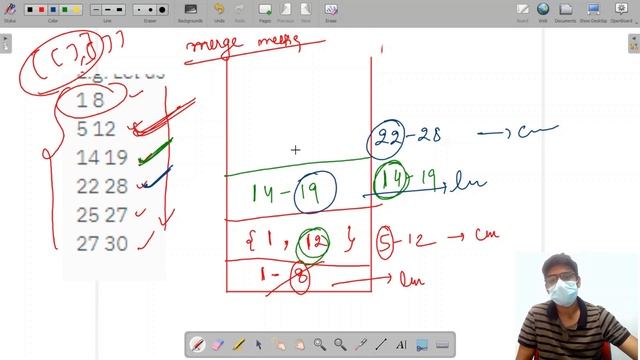Choose the large eraser size
The height and width of the screenshot is (360, 640).
coord(162,9)
